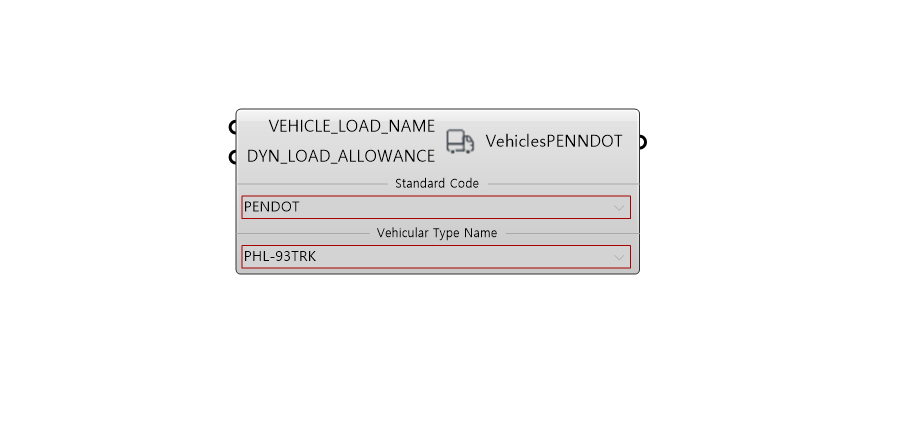Click empty canvas below the component
Viewport: 921px width, 432px height.
(438, 353)
